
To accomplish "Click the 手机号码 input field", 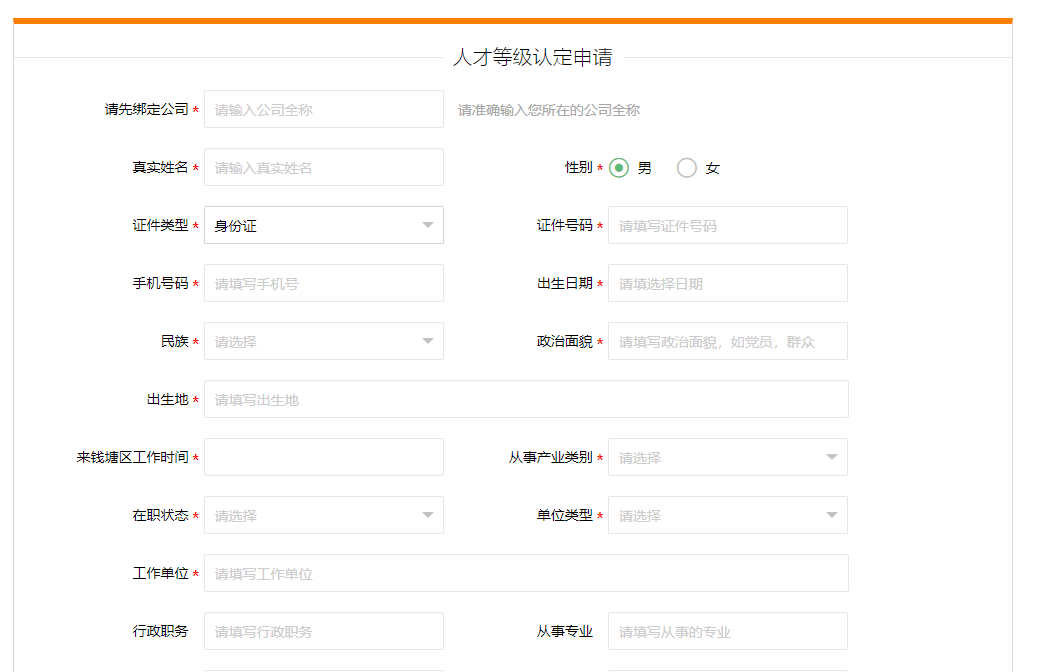I will pos(323,283).
